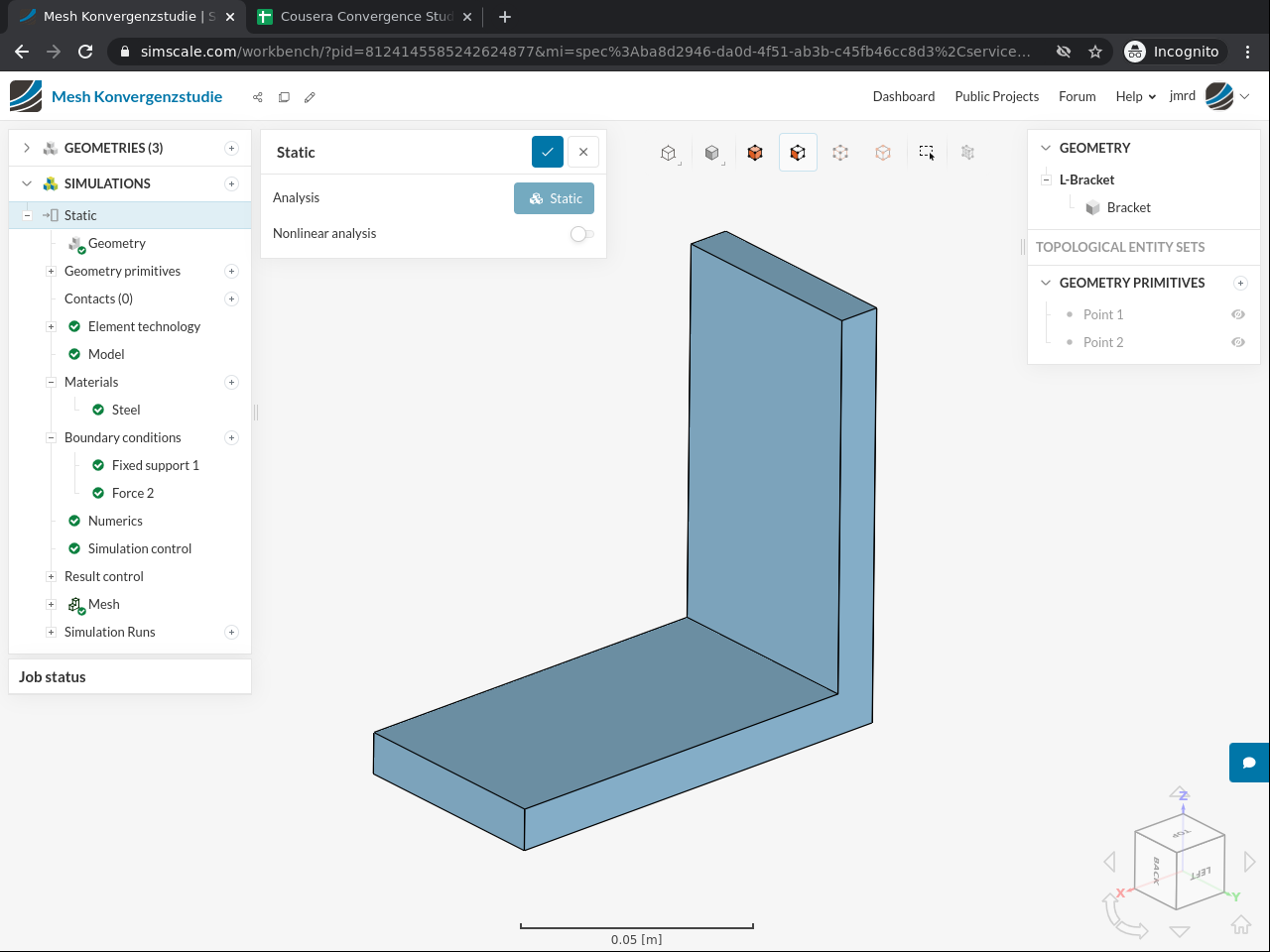This screenshot has height=952, width=1270.
Task: Enable the Nonlinear analysis toggle
Action: pyautogui.click(x=581, y=234)
